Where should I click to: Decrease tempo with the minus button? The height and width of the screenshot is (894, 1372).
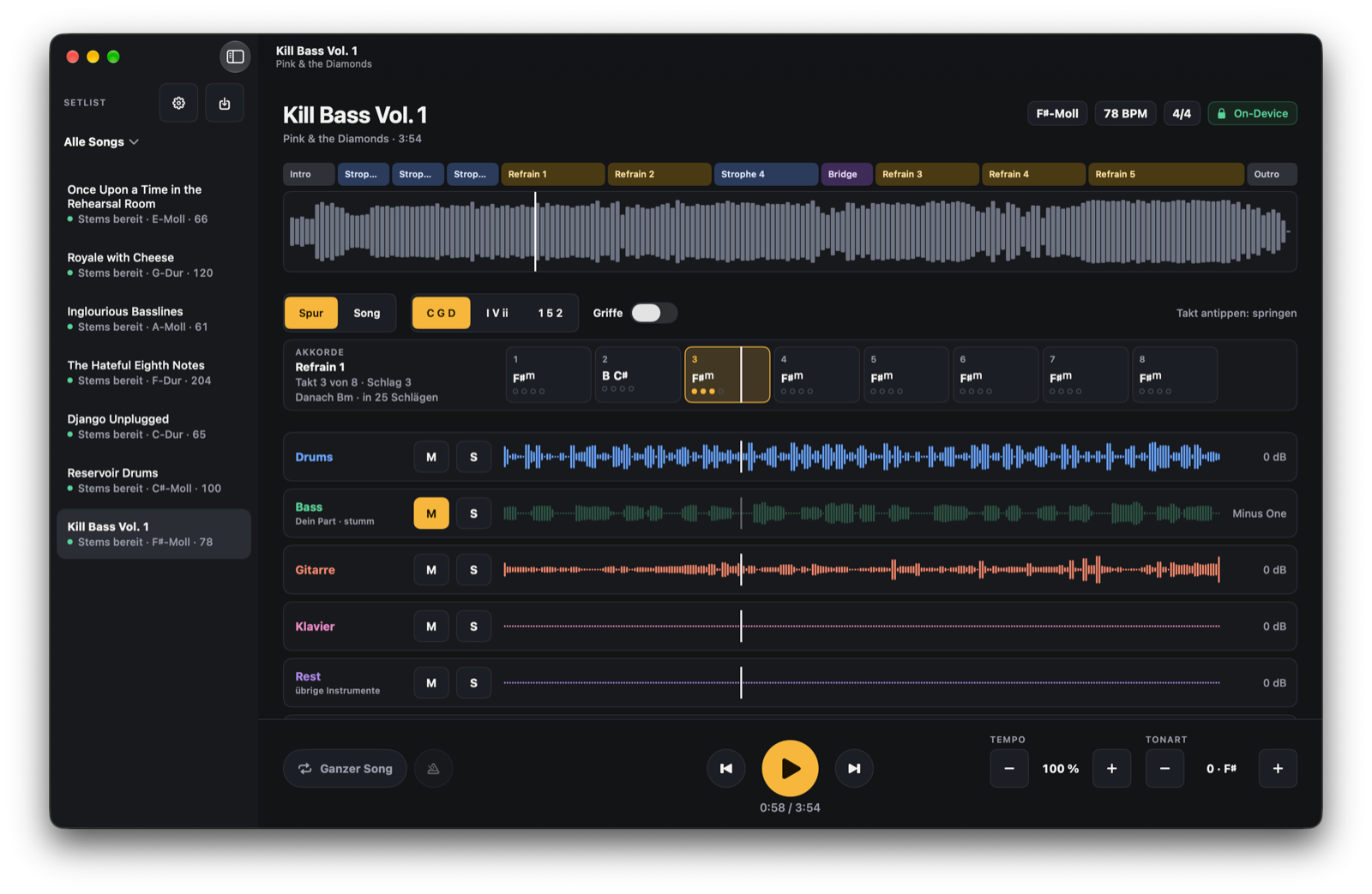pos(1009,769)
